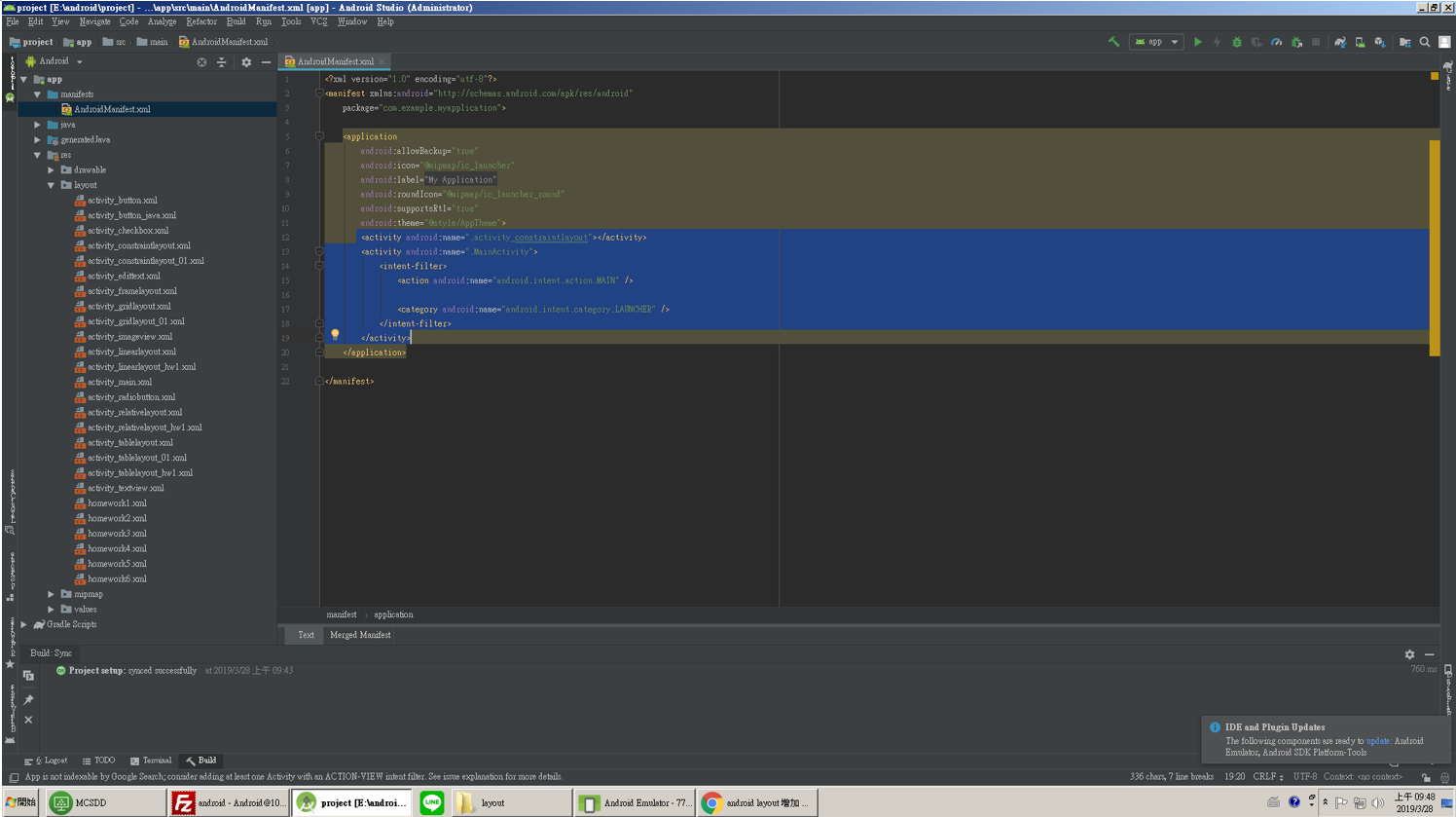
Task: Open Project Structure icon
Action: pyautogui.click(x=1404, y=42)
